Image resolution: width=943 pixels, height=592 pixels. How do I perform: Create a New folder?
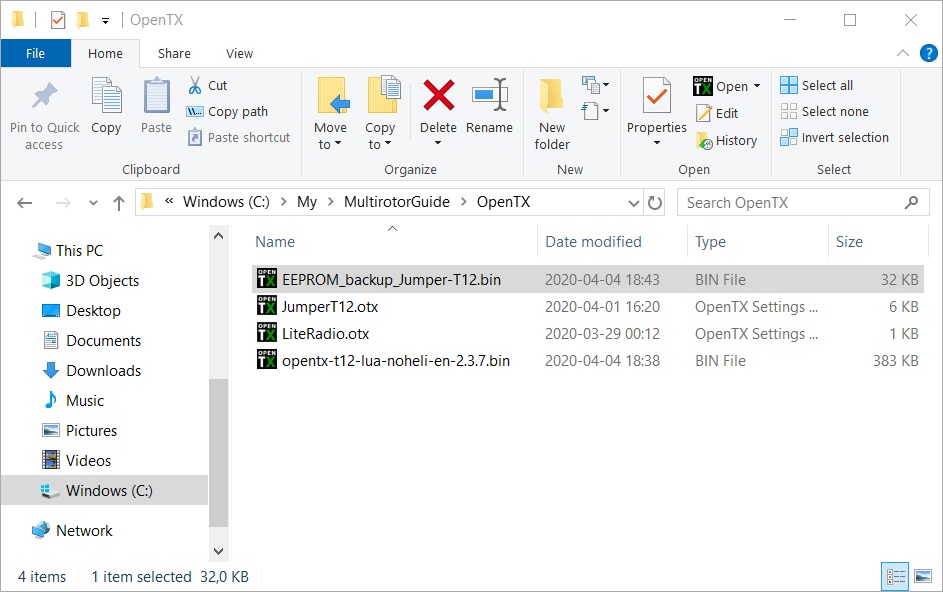tap(551, 114)
